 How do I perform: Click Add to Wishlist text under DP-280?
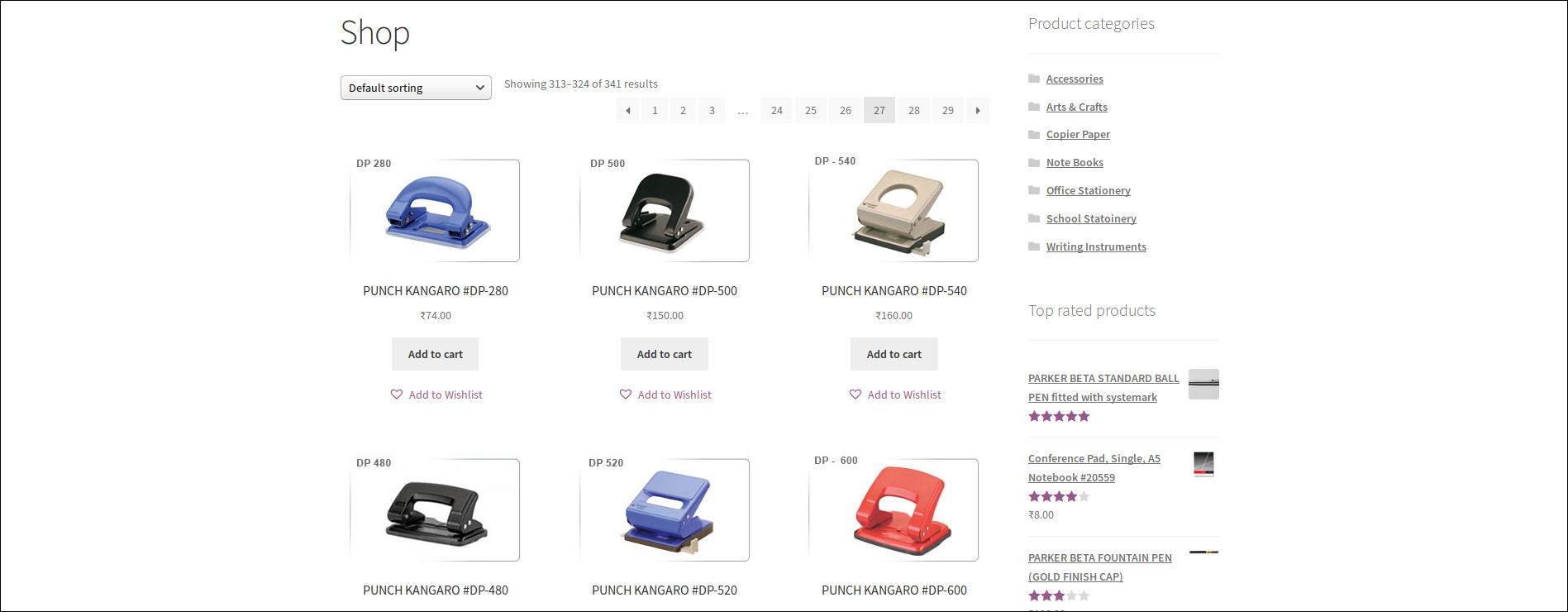pyautogui.click(x=446, y=395)
